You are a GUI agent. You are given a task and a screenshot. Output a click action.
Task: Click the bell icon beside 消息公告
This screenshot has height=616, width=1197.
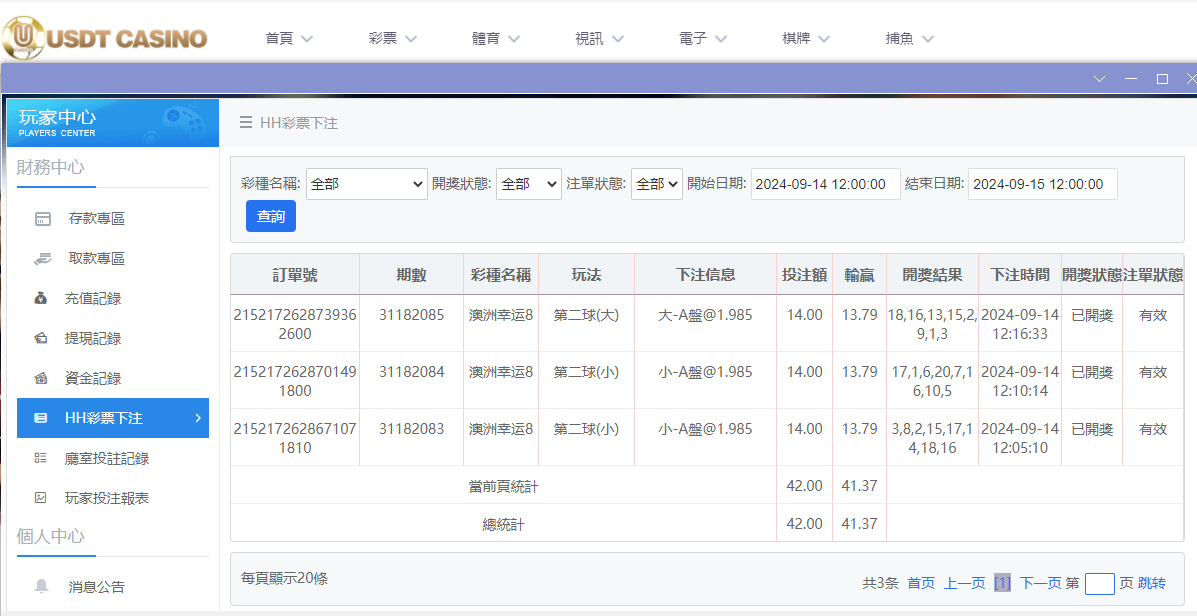(41, 587)
